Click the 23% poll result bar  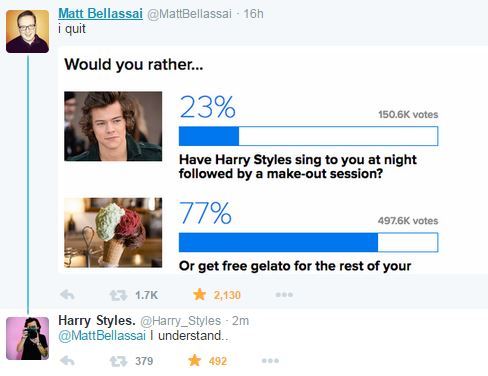(308, 136)
